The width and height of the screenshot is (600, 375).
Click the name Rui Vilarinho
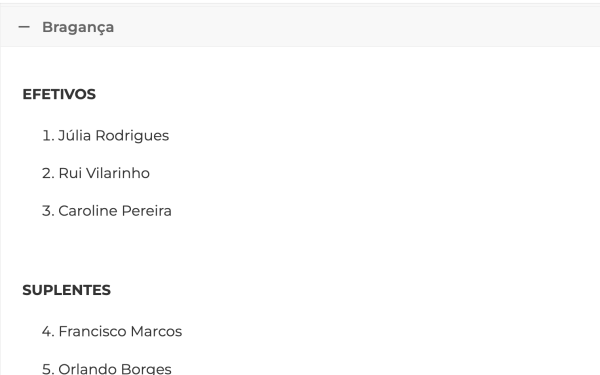tap(104, 173)
